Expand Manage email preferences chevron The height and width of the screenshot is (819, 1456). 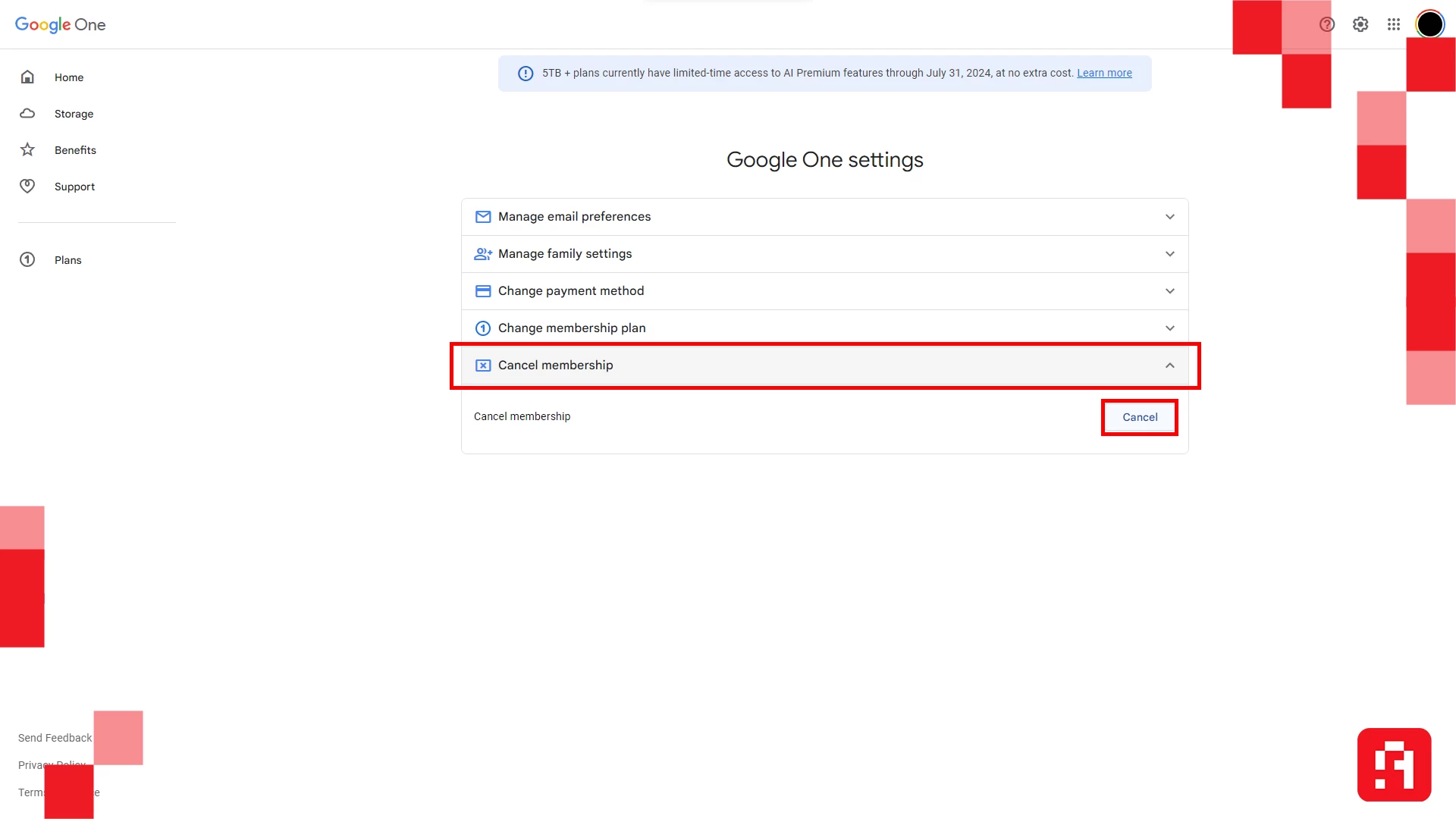point(1170,217)
